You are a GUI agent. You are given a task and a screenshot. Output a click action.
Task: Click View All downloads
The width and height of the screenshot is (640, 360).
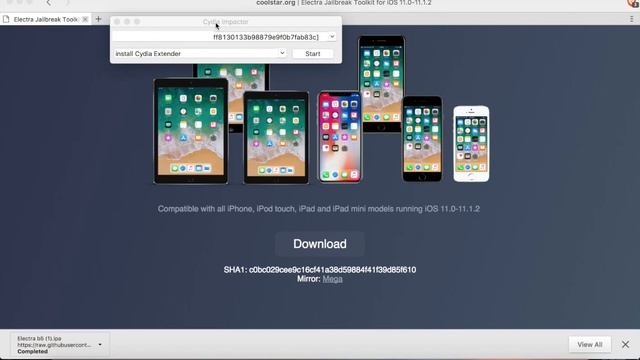coord(590,344)
